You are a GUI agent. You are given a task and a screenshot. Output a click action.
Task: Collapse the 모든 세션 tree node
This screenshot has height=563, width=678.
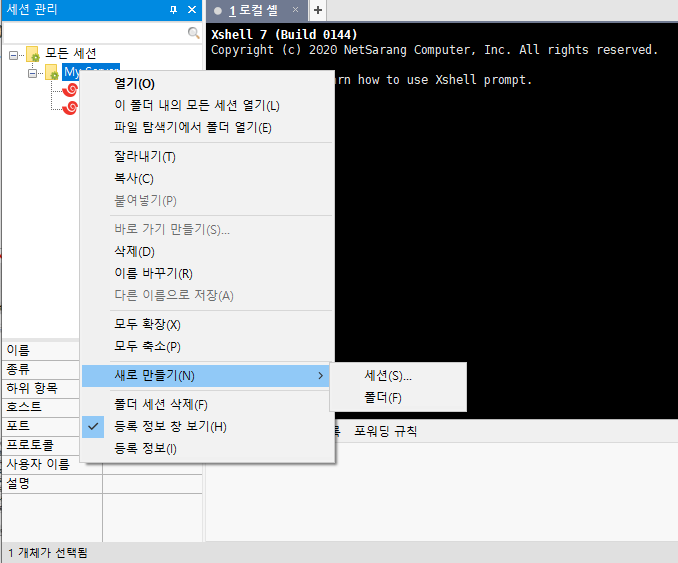click(13, 55)
